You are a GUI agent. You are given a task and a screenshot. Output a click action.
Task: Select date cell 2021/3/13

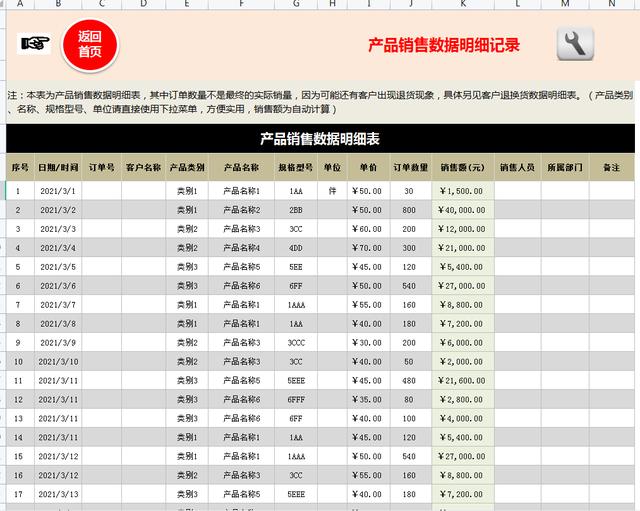[58, 494]
